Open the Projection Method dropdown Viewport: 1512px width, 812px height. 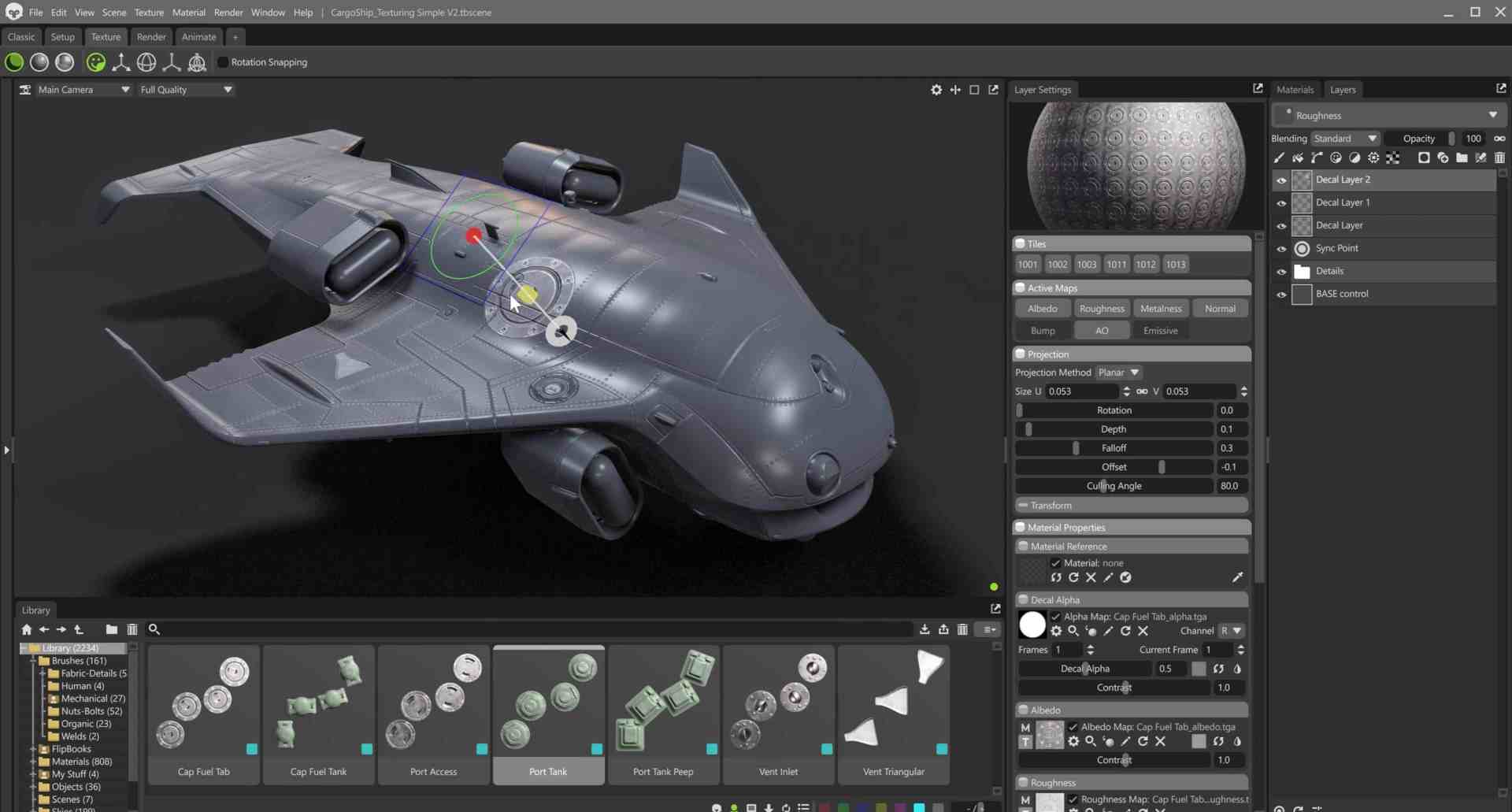coord(1117,372)
